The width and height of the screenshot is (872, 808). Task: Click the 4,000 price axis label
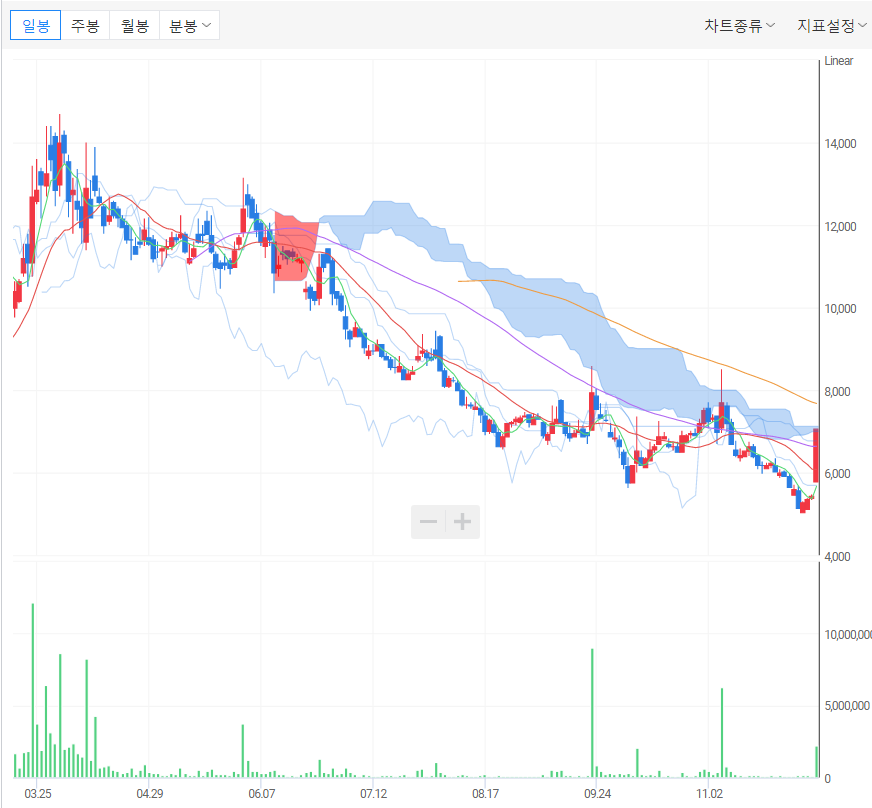838,557
